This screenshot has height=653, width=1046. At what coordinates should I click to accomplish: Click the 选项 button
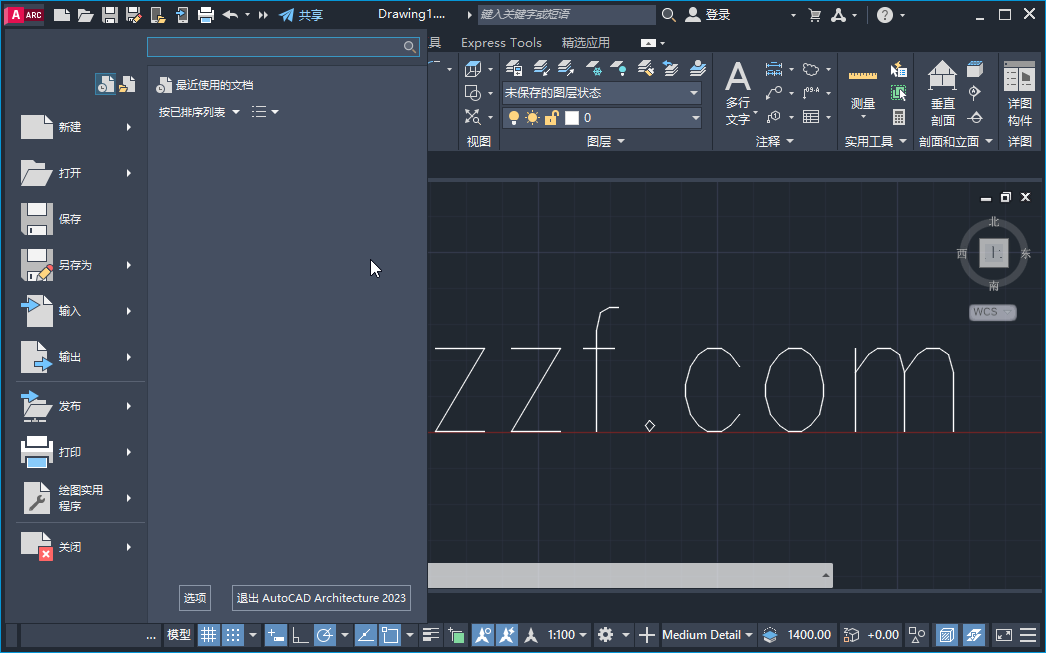(195, 598)
